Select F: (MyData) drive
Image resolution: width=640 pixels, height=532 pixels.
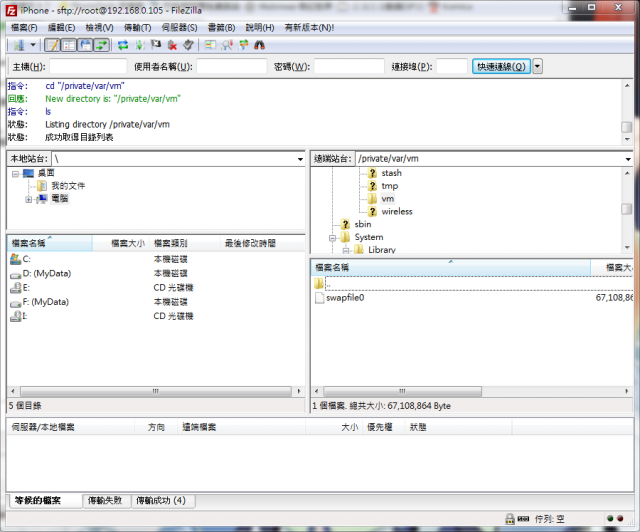coord(45,302)
